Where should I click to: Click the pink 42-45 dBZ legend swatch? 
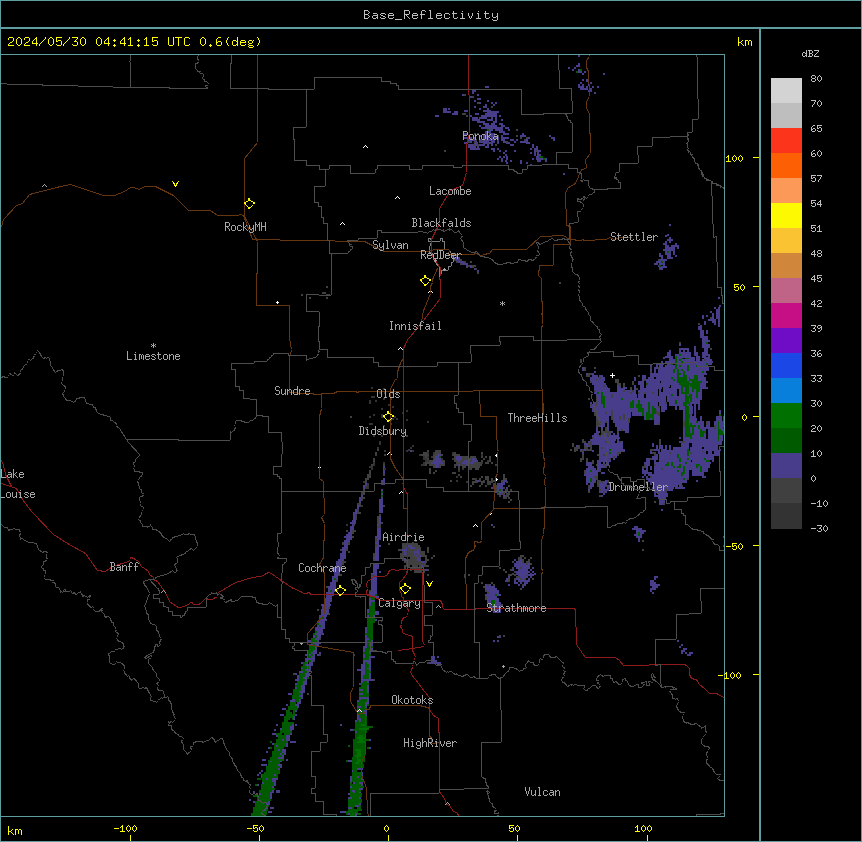click(786, 291)
